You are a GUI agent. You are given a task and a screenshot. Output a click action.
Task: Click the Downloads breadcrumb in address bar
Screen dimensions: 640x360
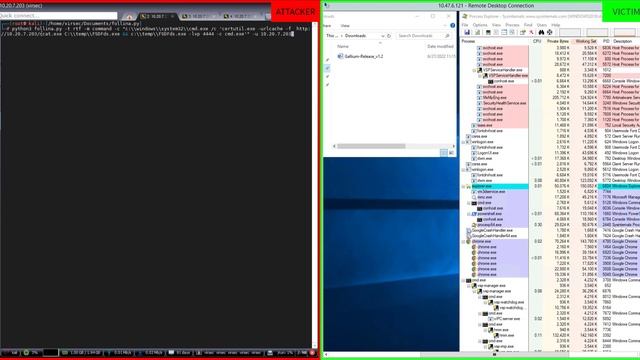click(x=355, y=36)
